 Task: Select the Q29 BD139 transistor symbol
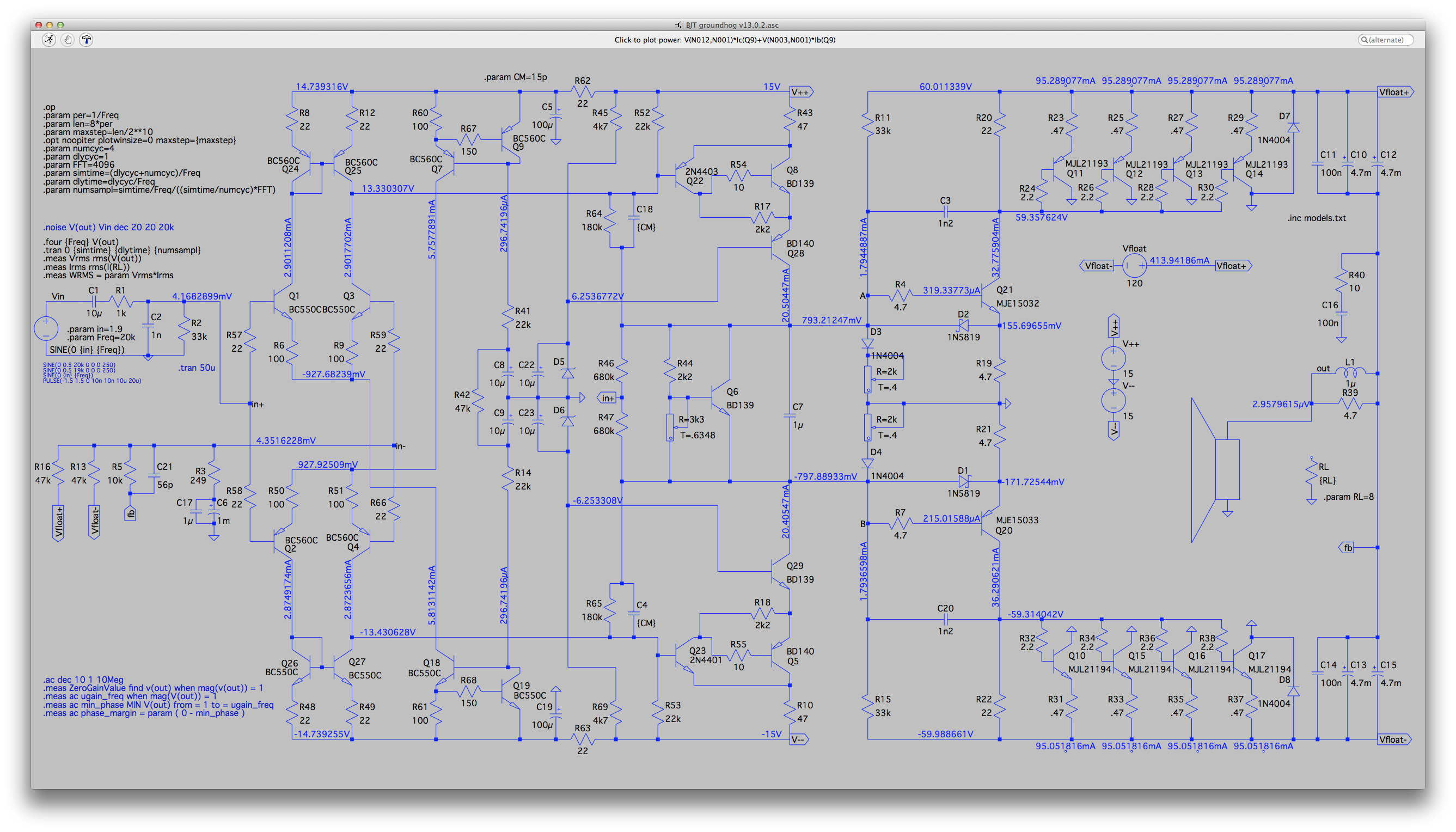(x=781, y=571)
